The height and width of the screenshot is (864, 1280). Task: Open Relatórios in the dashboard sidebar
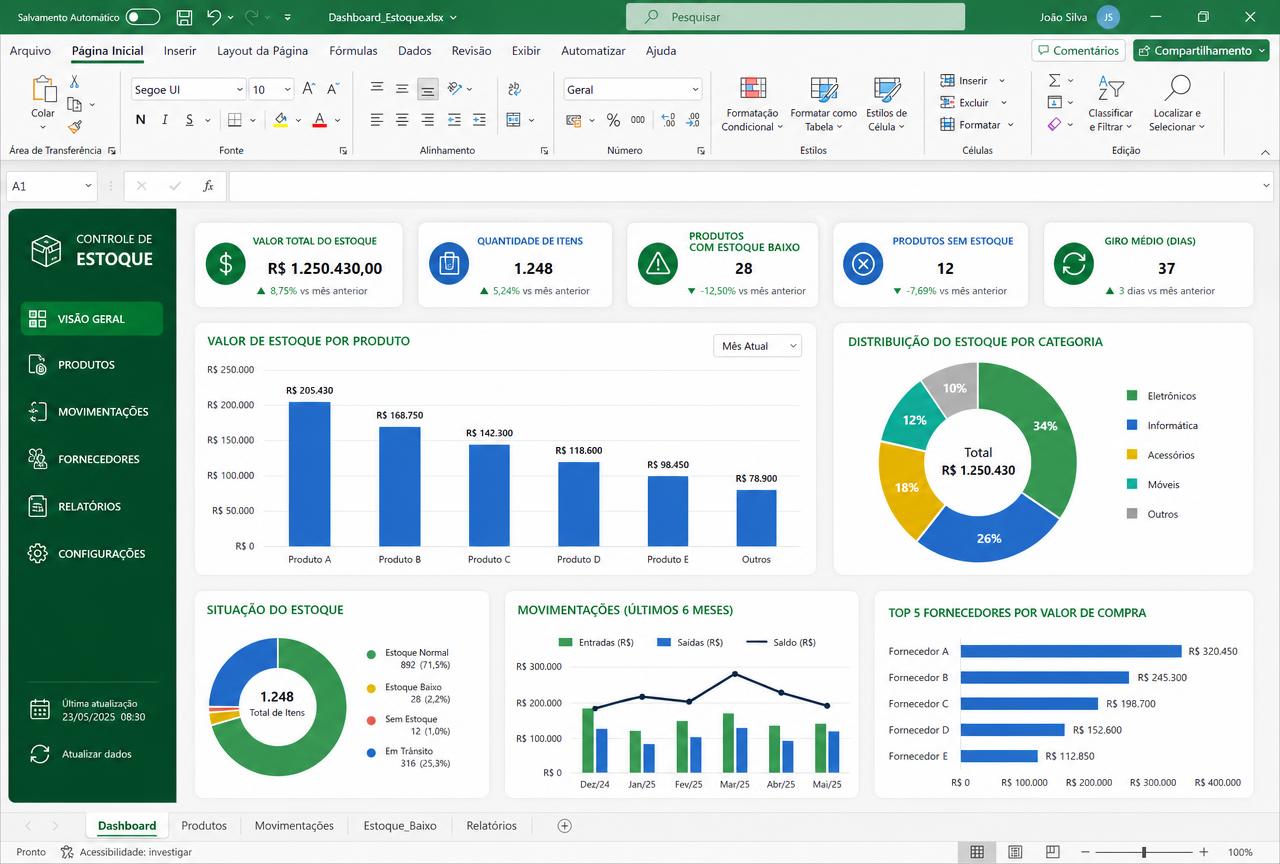pos(92,506)
